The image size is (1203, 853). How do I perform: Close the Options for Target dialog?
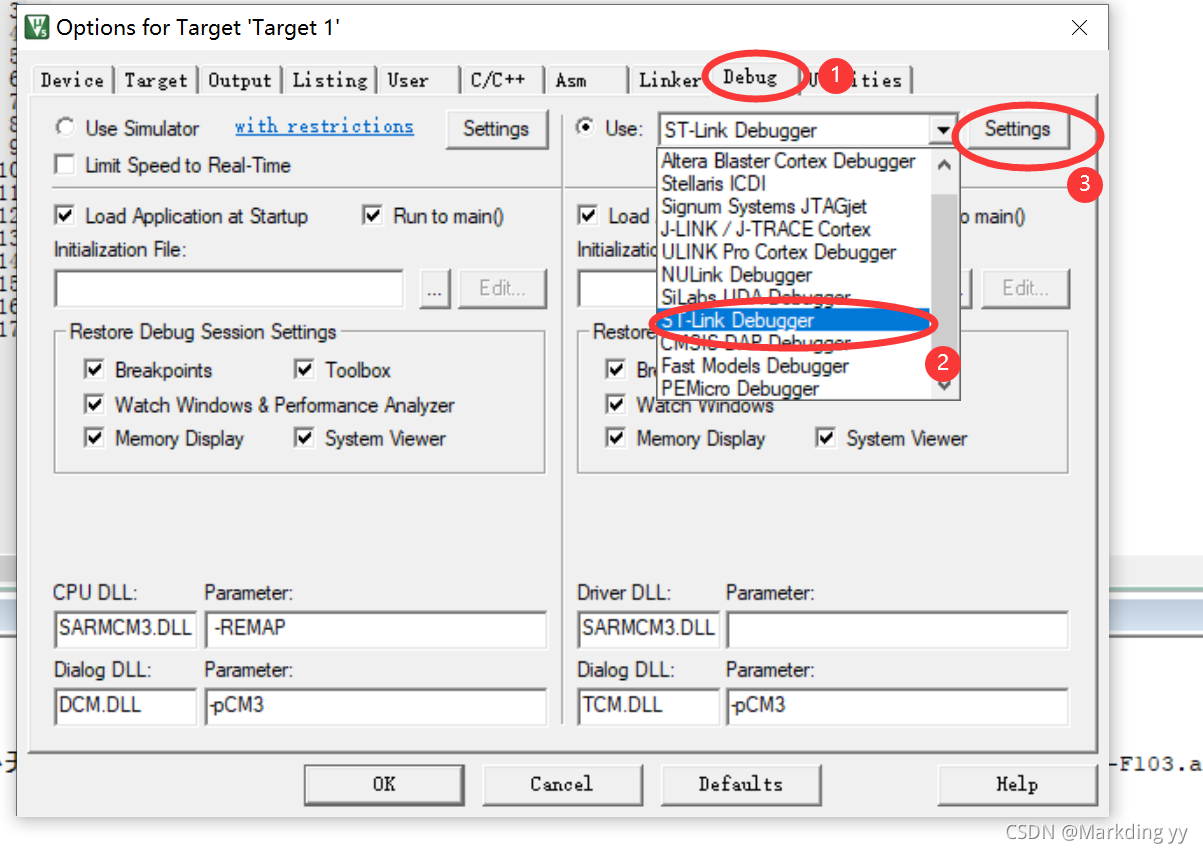point(1079,28)
